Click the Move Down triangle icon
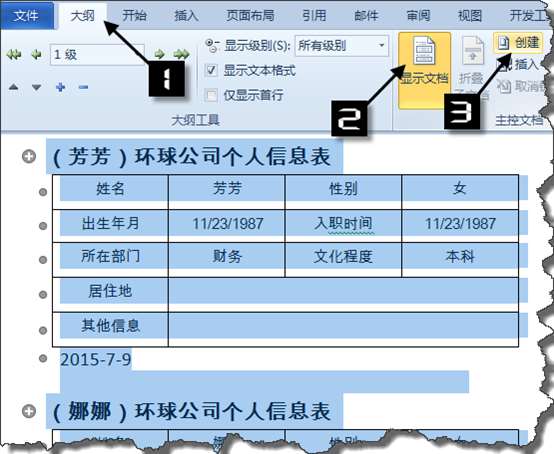Screen dimensions: 554x454 36,87
